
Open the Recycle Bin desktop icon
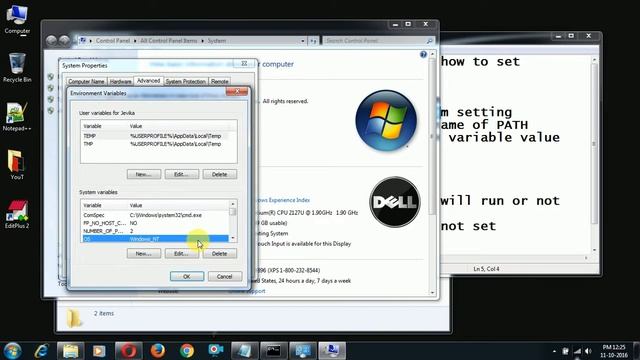[x=17, y=67]
